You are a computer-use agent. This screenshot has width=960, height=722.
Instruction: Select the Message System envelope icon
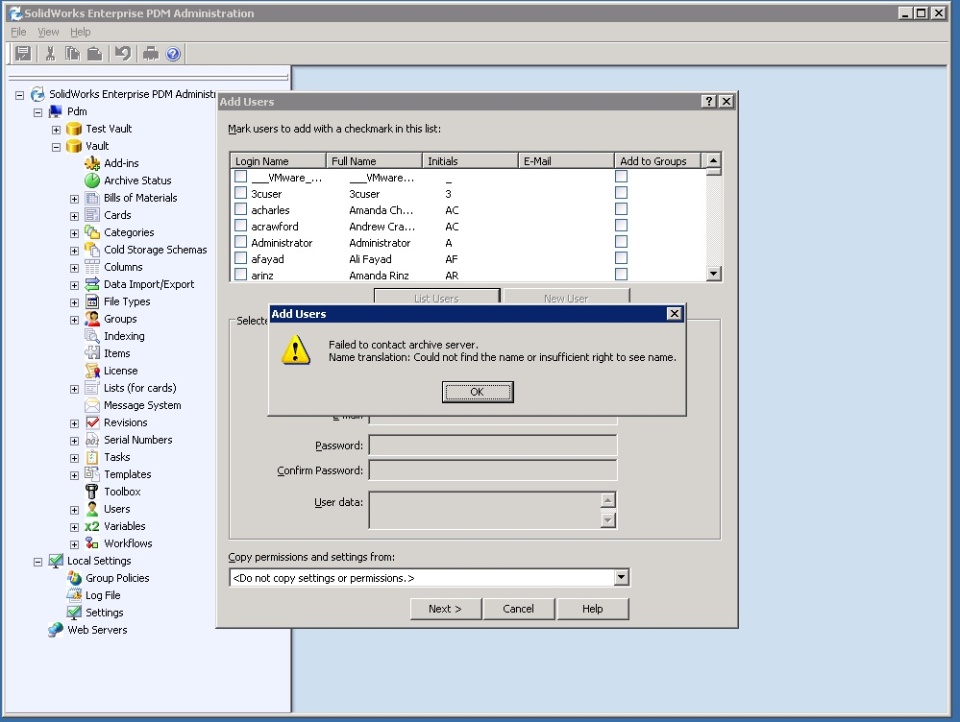coord(92,405)
